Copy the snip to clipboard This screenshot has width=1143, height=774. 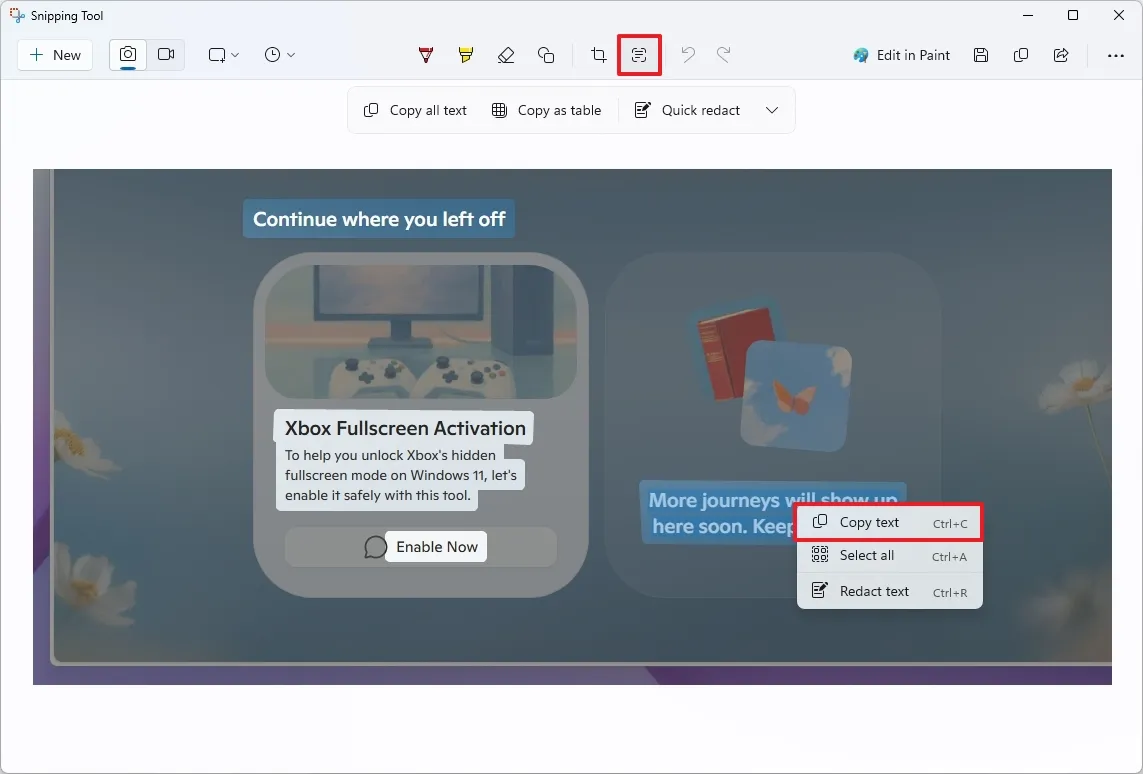(x=1021, y=55)
